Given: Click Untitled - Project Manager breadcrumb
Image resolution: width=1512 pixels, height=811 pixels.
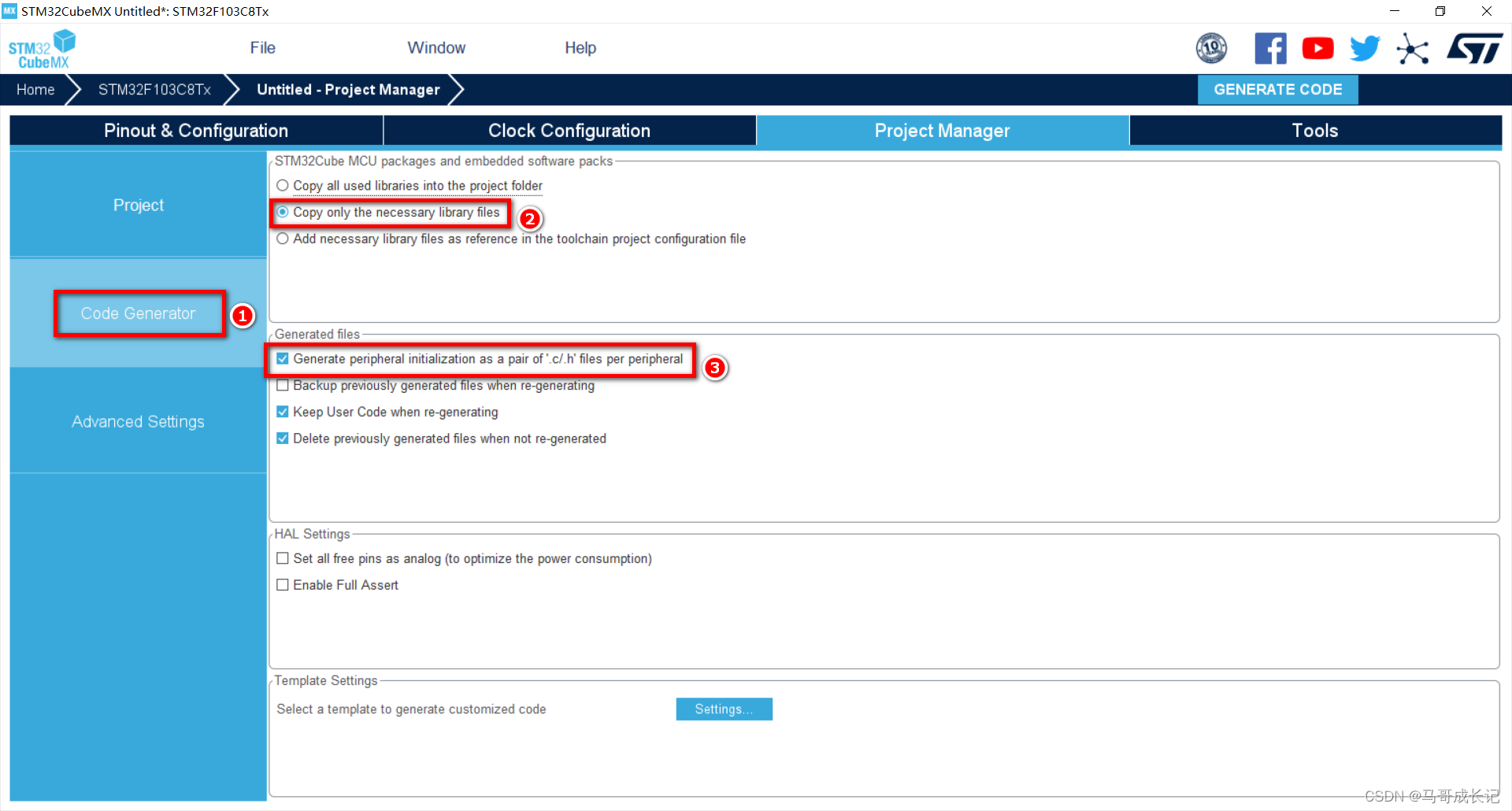Looking at the screenshot, I should click(x=348, y=90).
